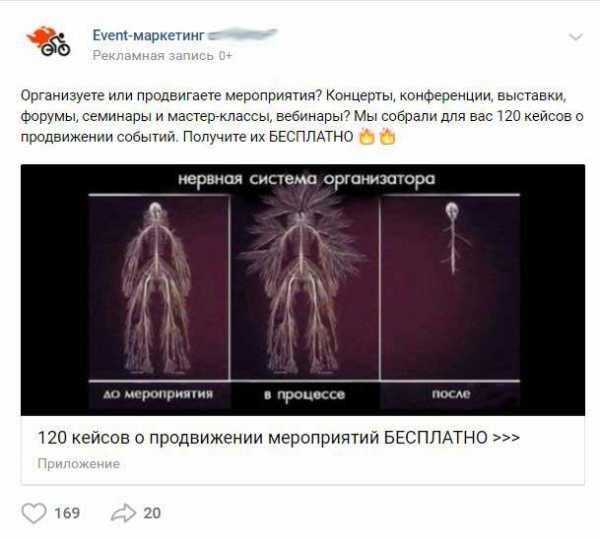Share the post with the arrow icon
The height and width of the screenshot is (539, 600).
click(123, 513)
